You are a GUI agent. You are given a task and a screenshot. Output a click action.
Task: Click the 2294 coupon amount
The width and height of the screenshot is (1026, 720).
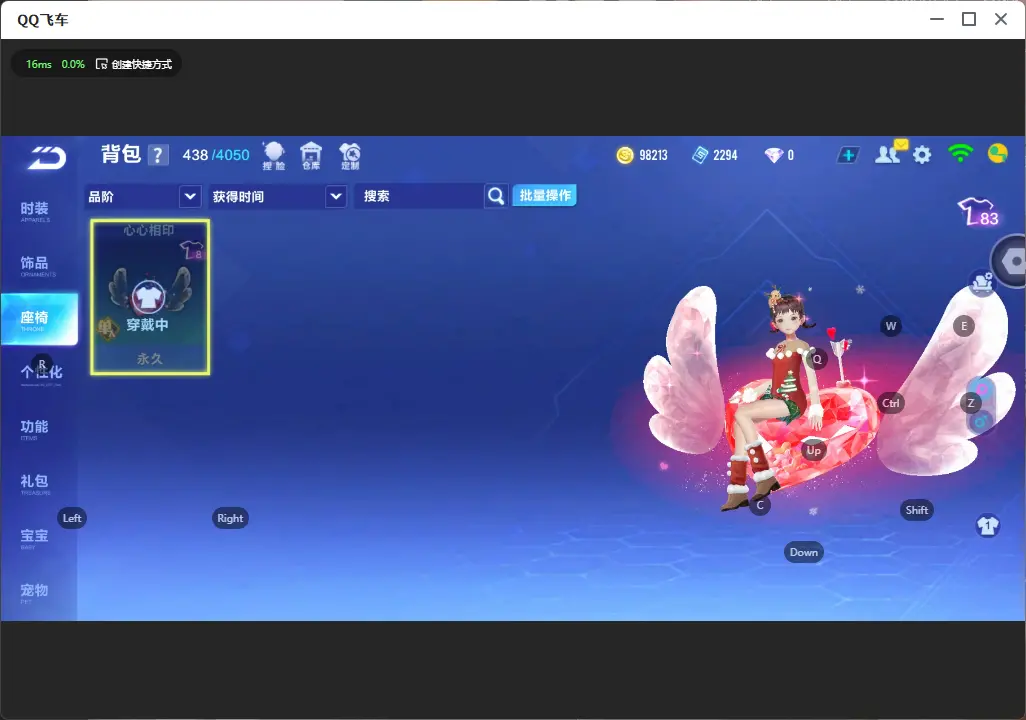tap(725, 155)
